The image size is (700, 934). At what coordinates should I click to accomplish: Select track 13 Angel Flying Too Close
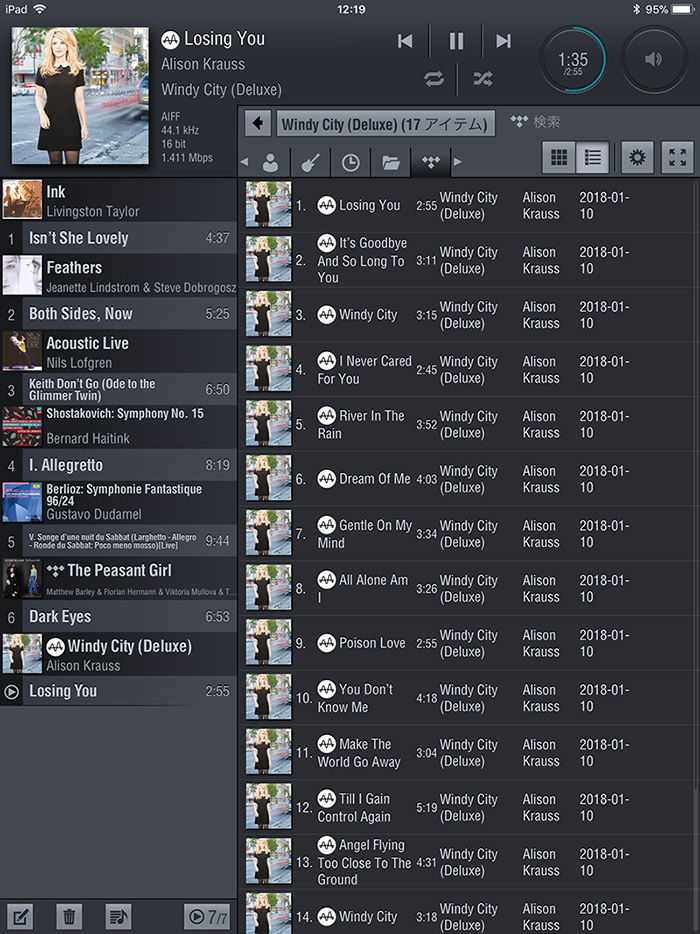466,863
